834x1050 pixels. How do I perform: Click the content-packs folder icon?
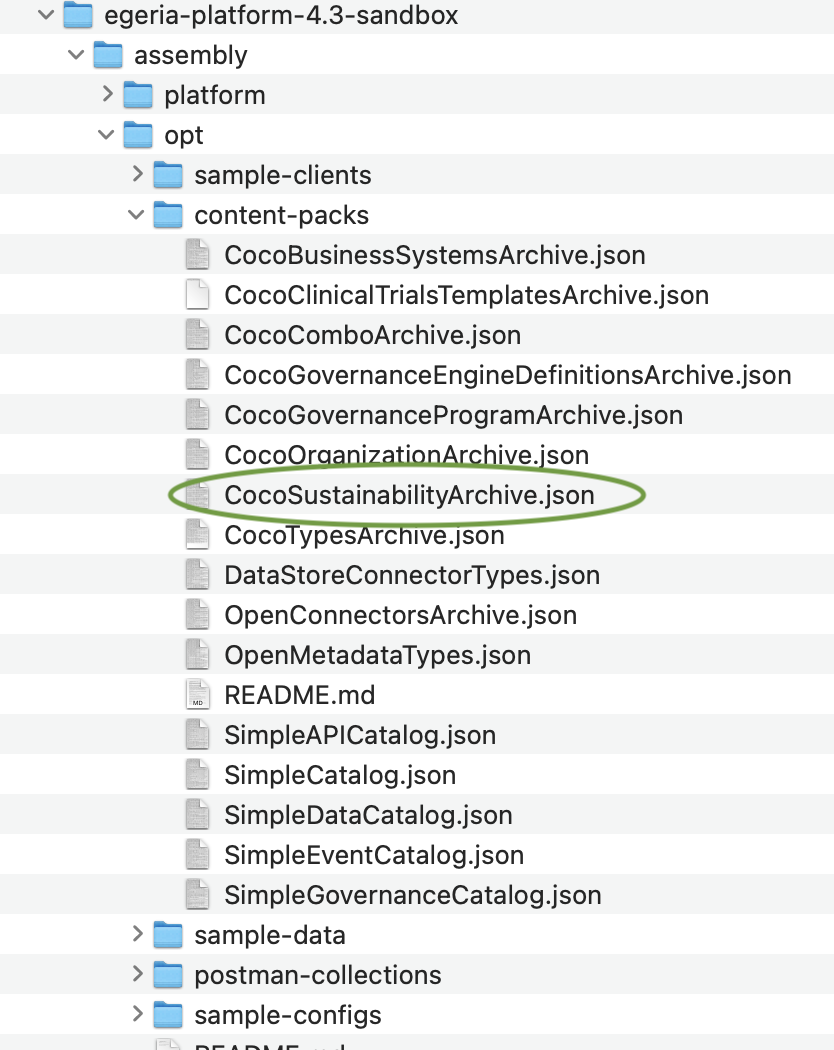point(168,215)
